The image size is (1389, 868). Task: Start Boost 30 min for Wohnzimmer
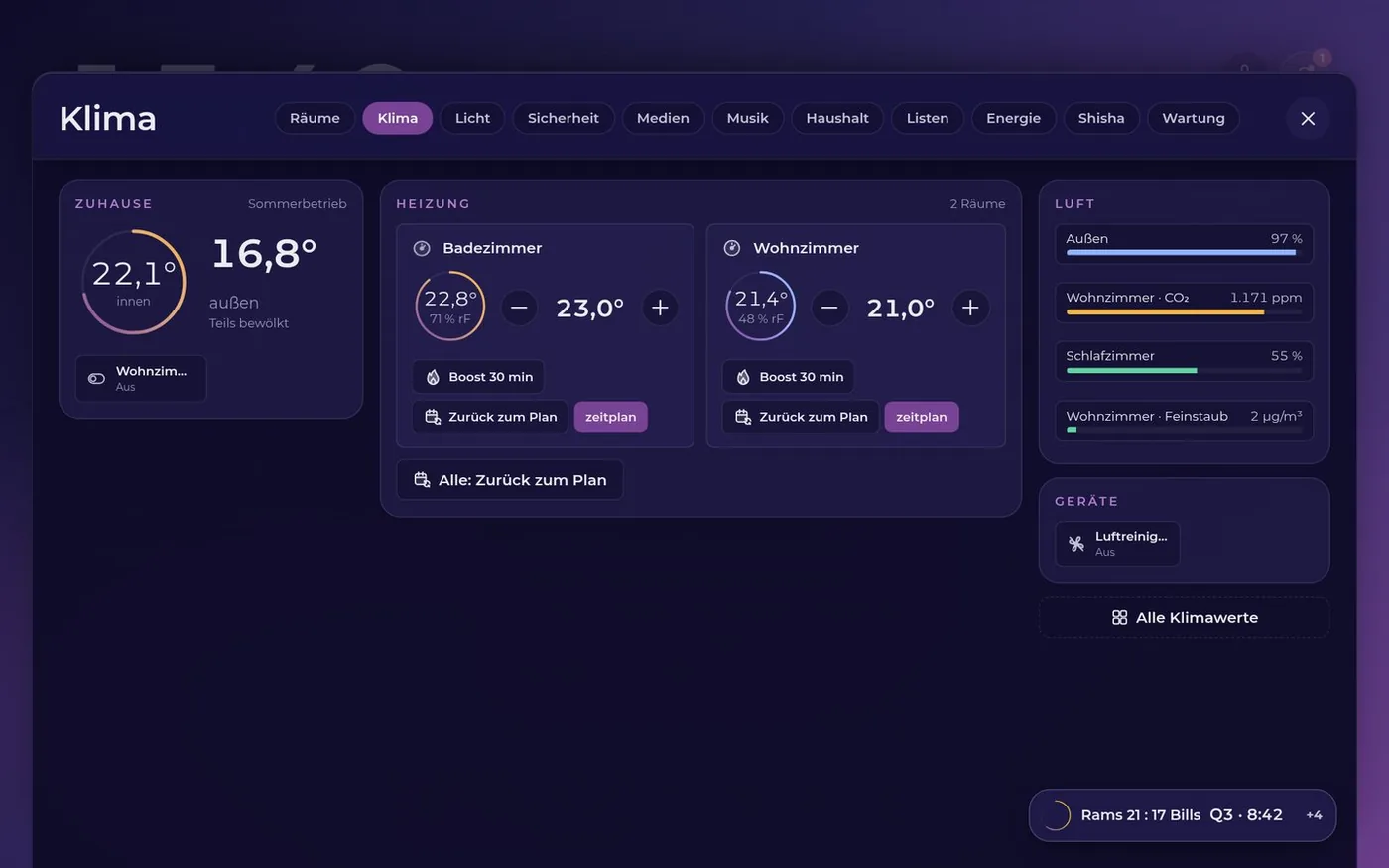tap(789, 377)
